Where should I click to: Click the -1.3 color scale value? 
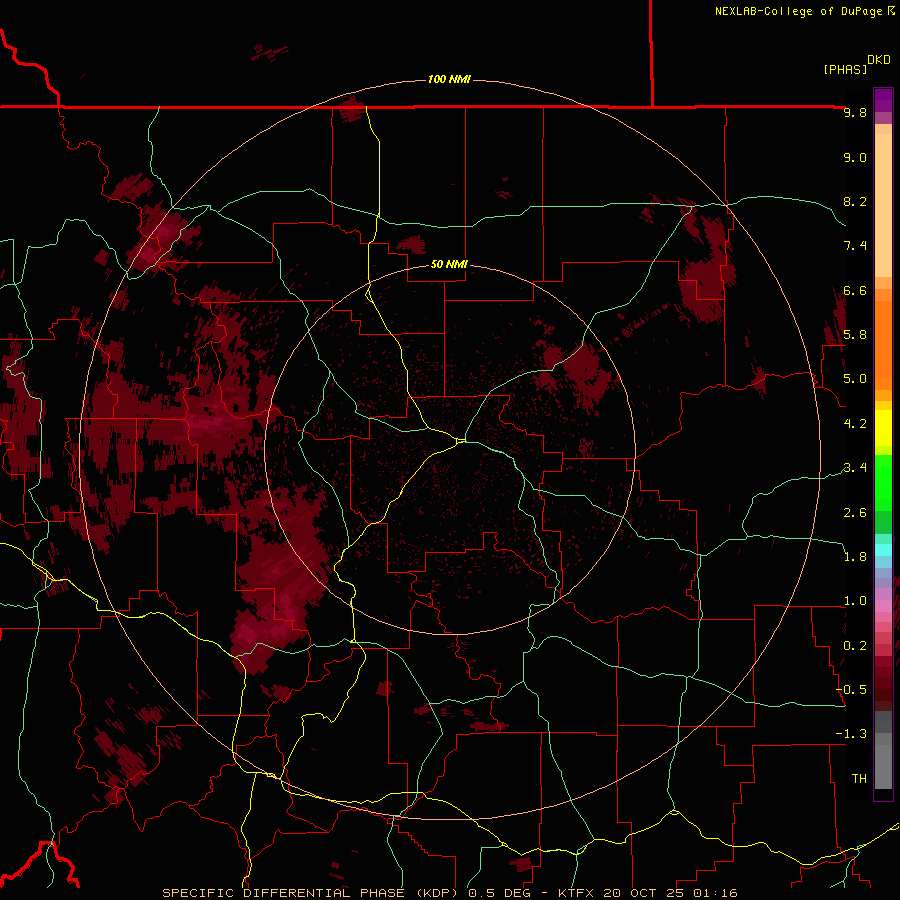851,734
